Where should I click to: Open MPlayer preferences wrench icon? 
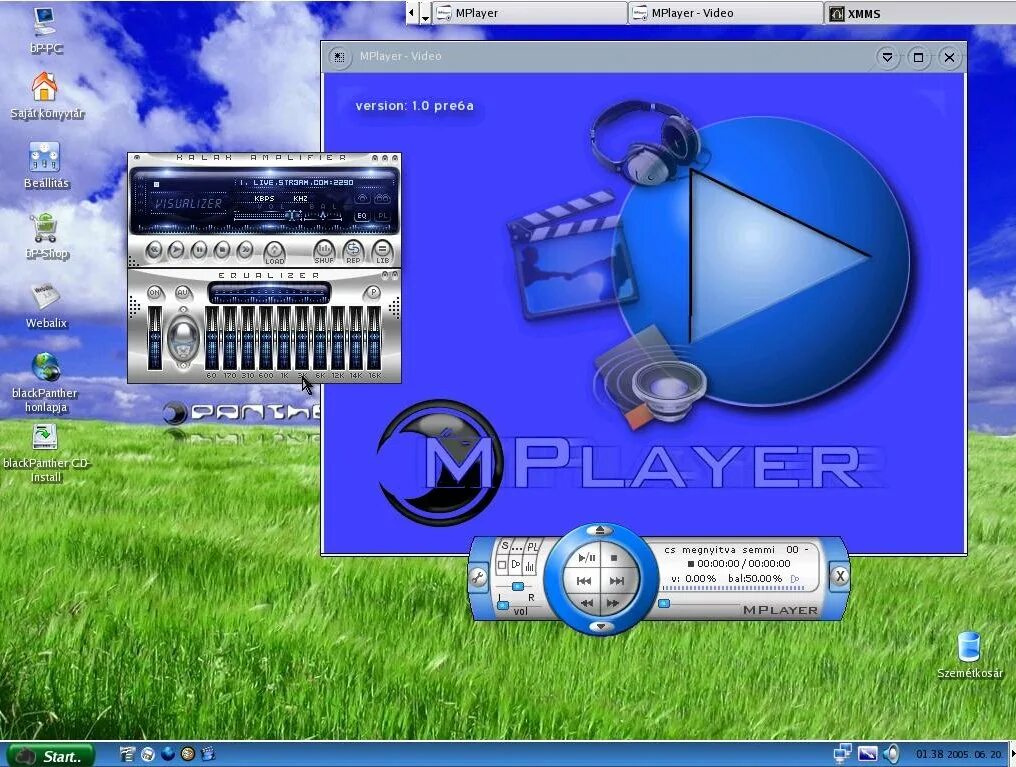478,577
